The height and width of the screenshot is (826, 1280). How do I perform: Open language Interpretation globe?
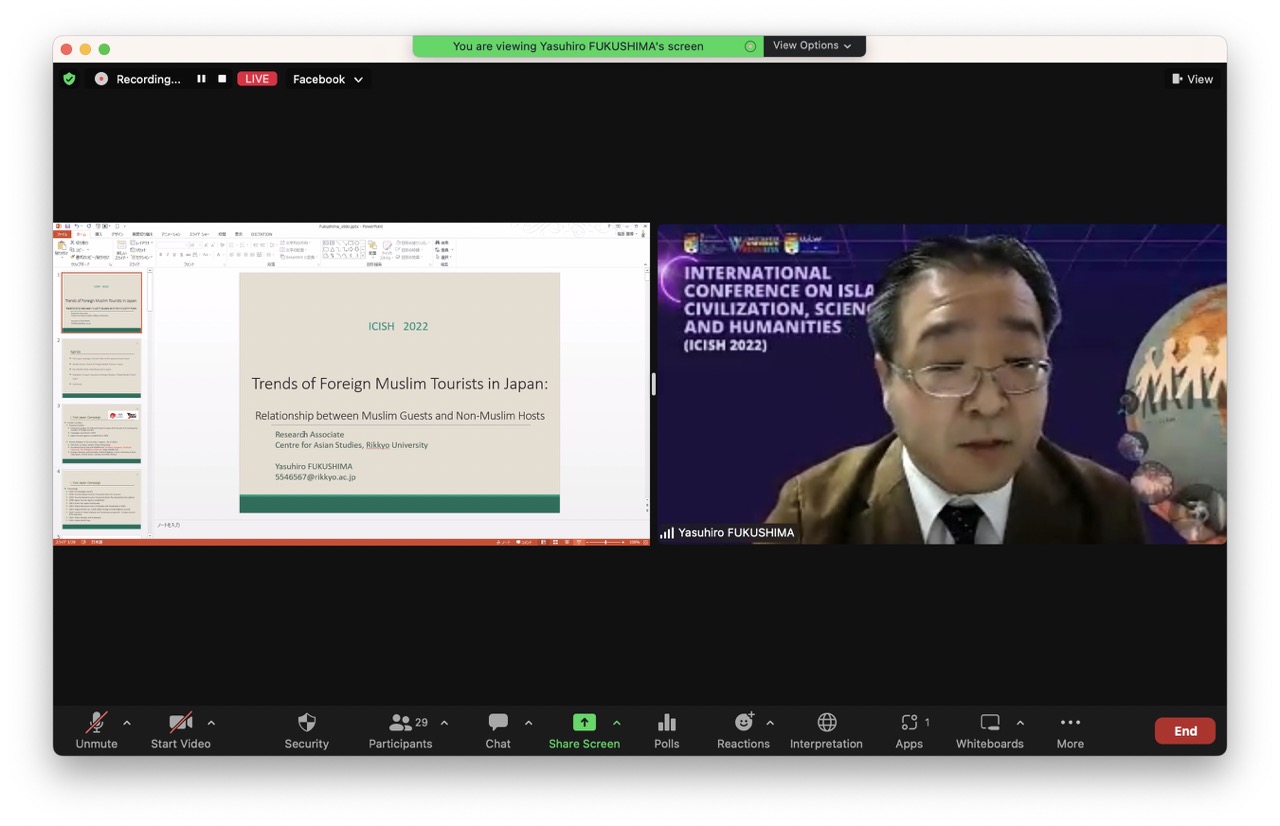(x=826, y=730)
